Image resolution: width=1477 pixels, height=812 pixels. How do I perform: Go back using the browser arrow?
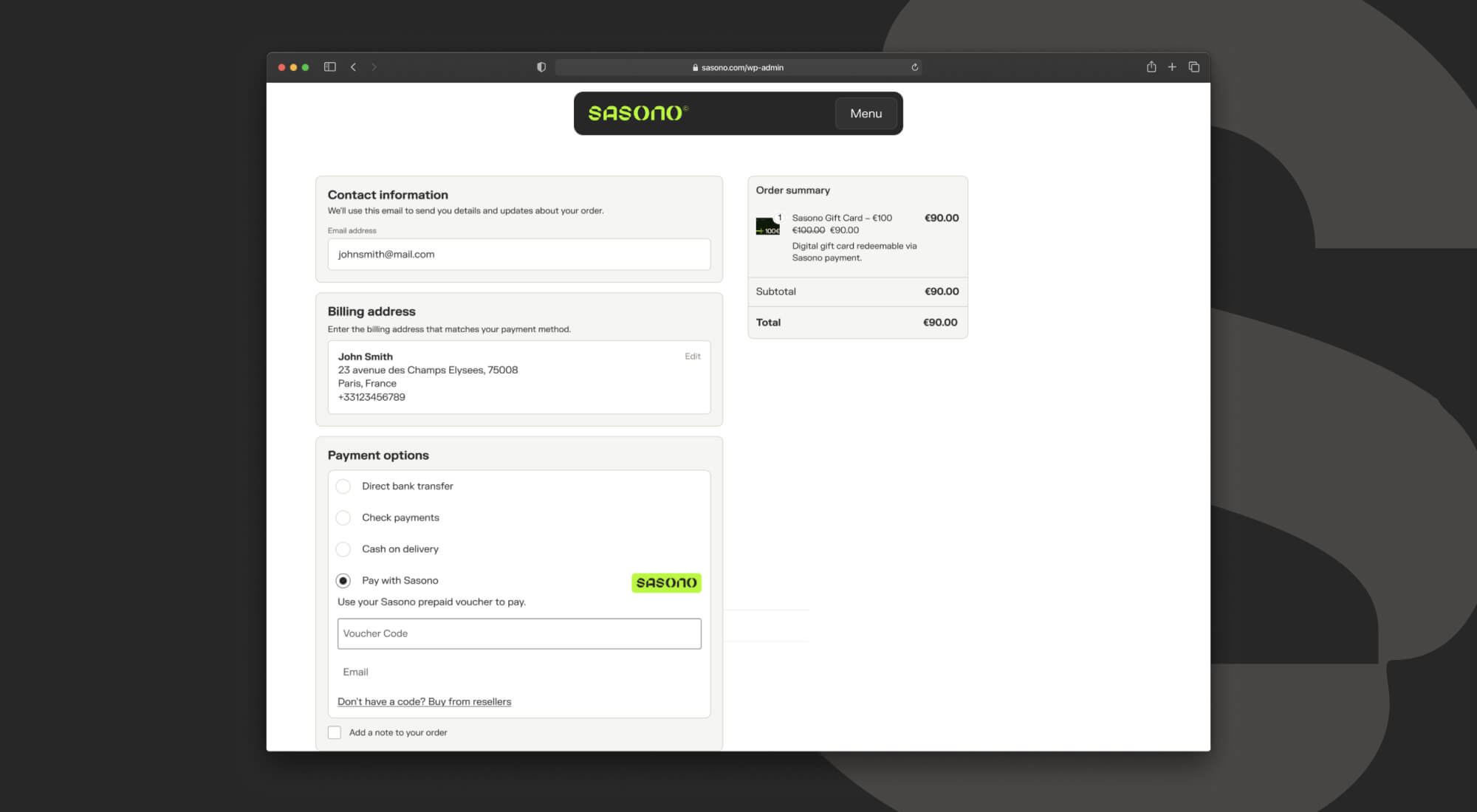coord(354,67)
